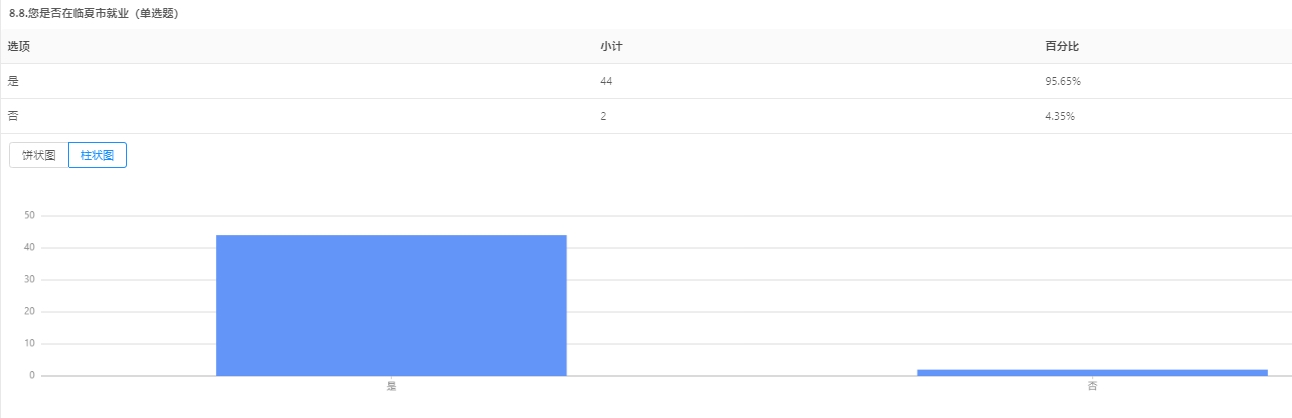Select the 是 option cell in table
This screenshot has width=1292, height=418.
pyautogui.click(x=12, y=81)
